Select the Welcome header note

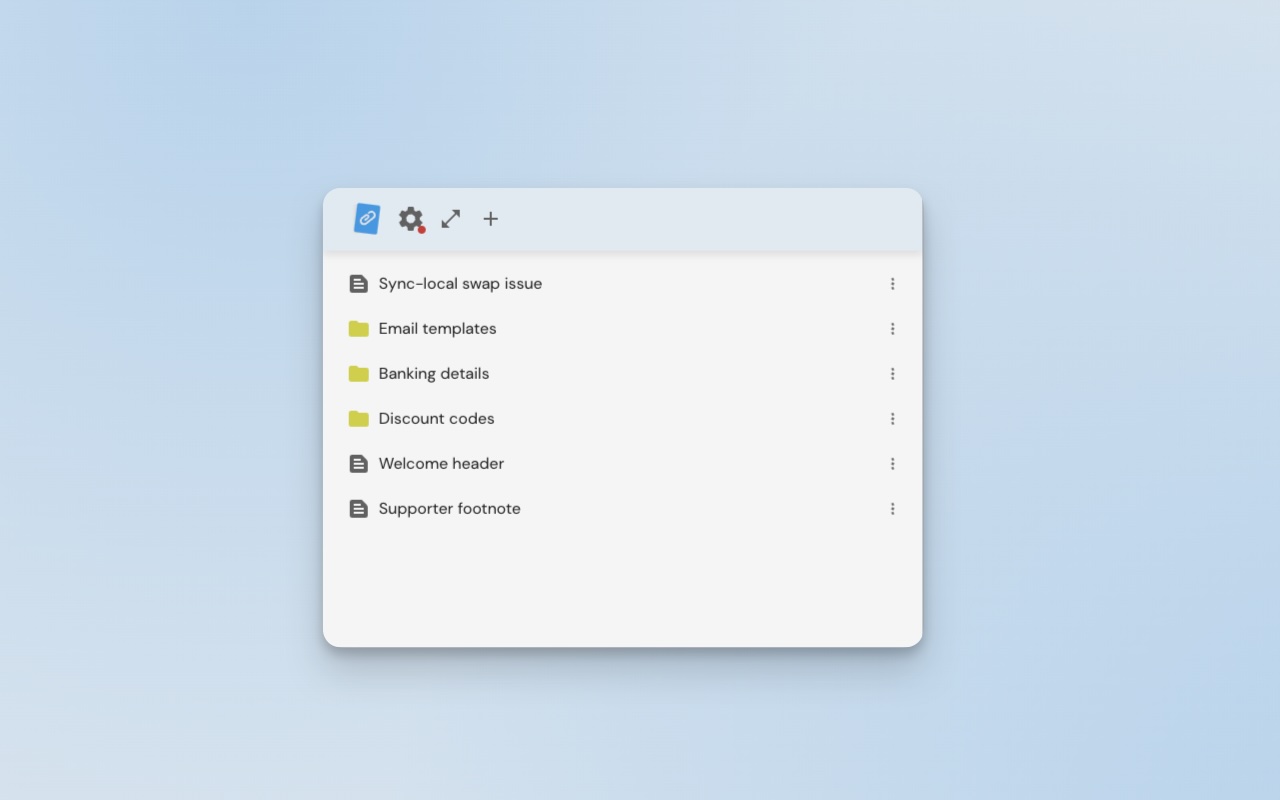(x=441, y=463)
